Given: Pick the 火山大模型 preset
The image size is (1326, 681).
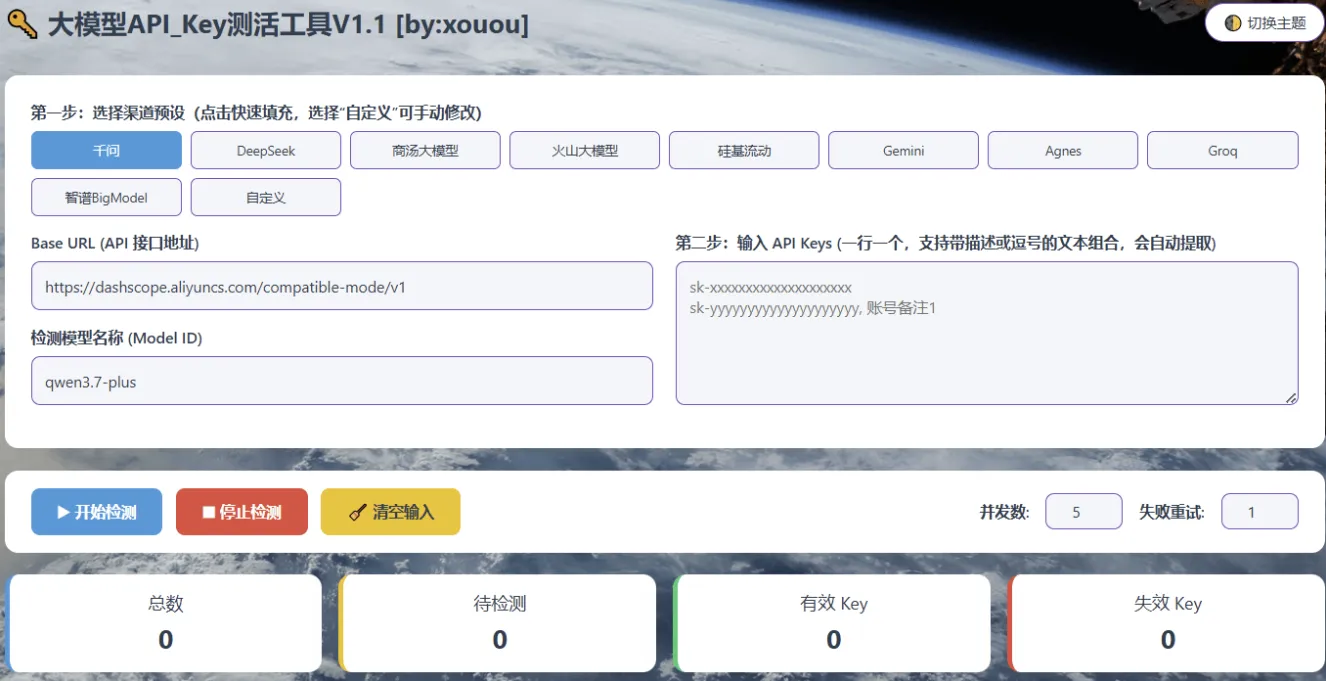Looking at the screenshot, I should [585, 150].
